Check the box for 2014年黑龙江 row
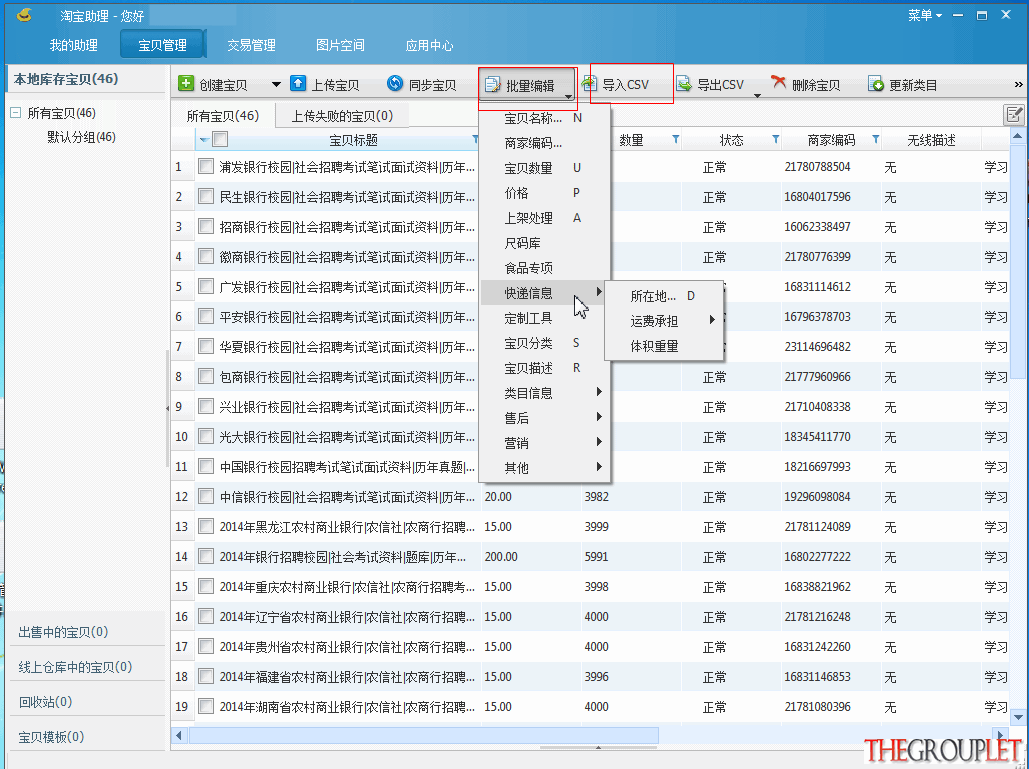1029x769 pixels. pos(206,526)
